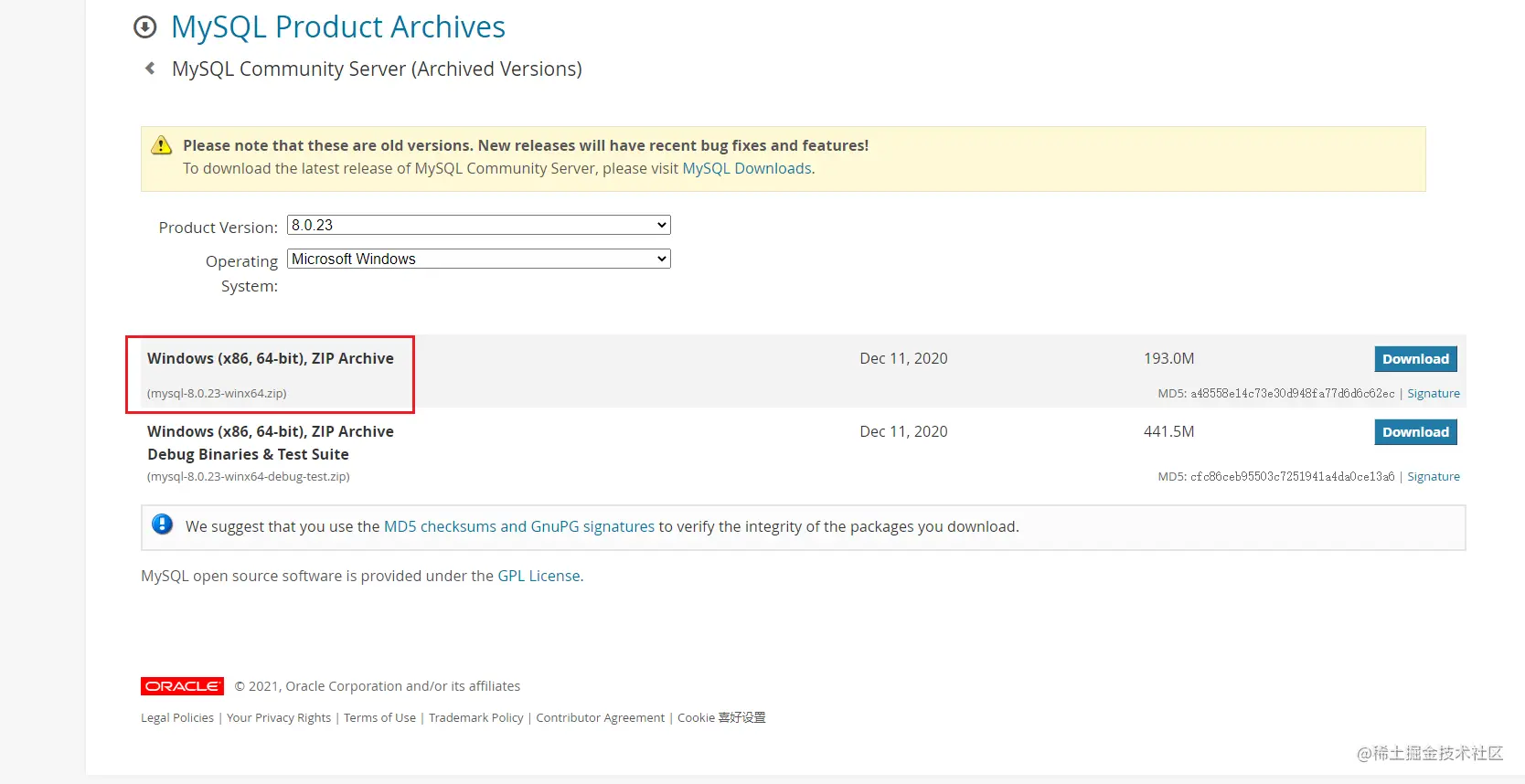Open the MD5 checksums and GnuPG signatures link
This screenshot has height=784, width=1525.
tap(519, 526)
